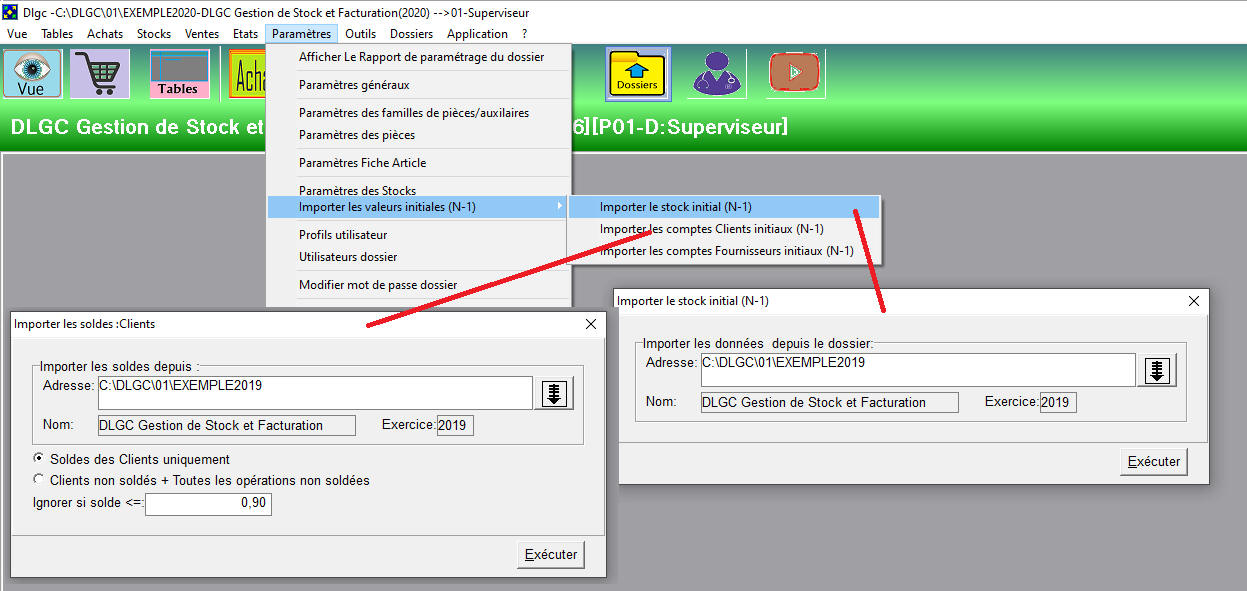Open the Outils menu
Viewport: 1247px width, 591px height.
click(x=361, y=33)
